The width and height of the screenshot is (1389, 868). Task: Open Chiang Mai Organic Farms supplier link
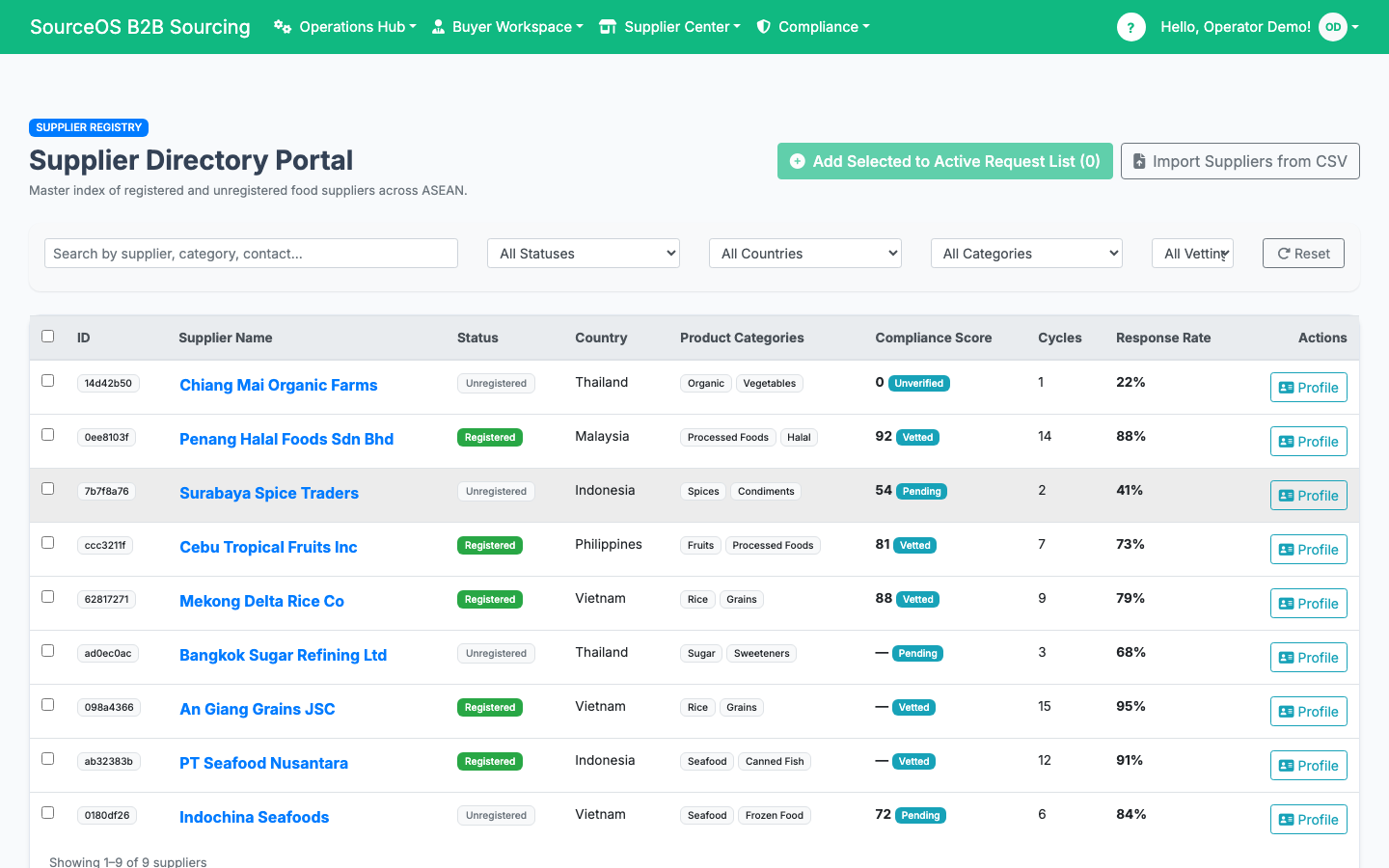point(278,385)
